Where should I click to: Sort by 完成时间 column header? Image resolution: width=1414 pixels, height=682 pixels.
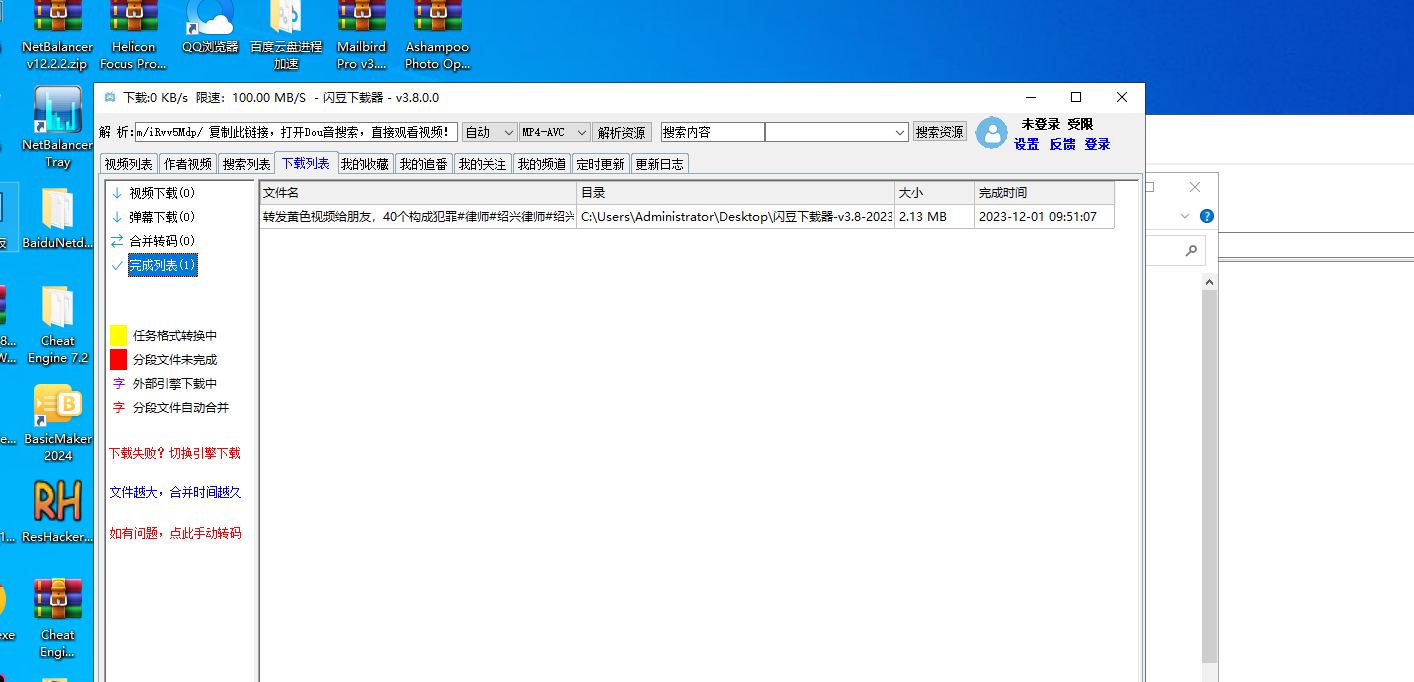[x=1044, y=193]
